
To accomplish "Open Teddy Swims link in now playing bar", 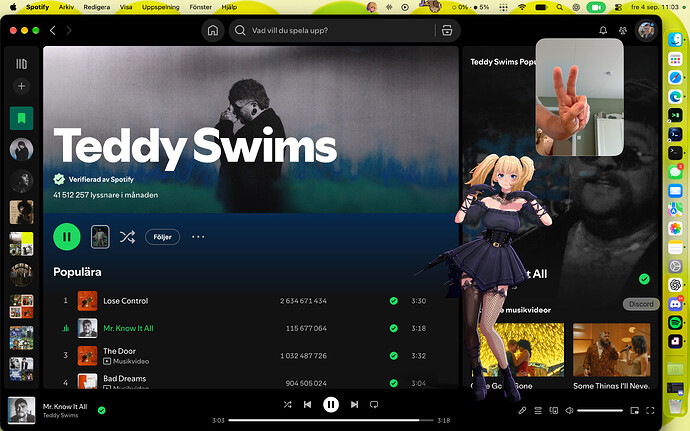I will pyautogui.click(x=60, y=415).
